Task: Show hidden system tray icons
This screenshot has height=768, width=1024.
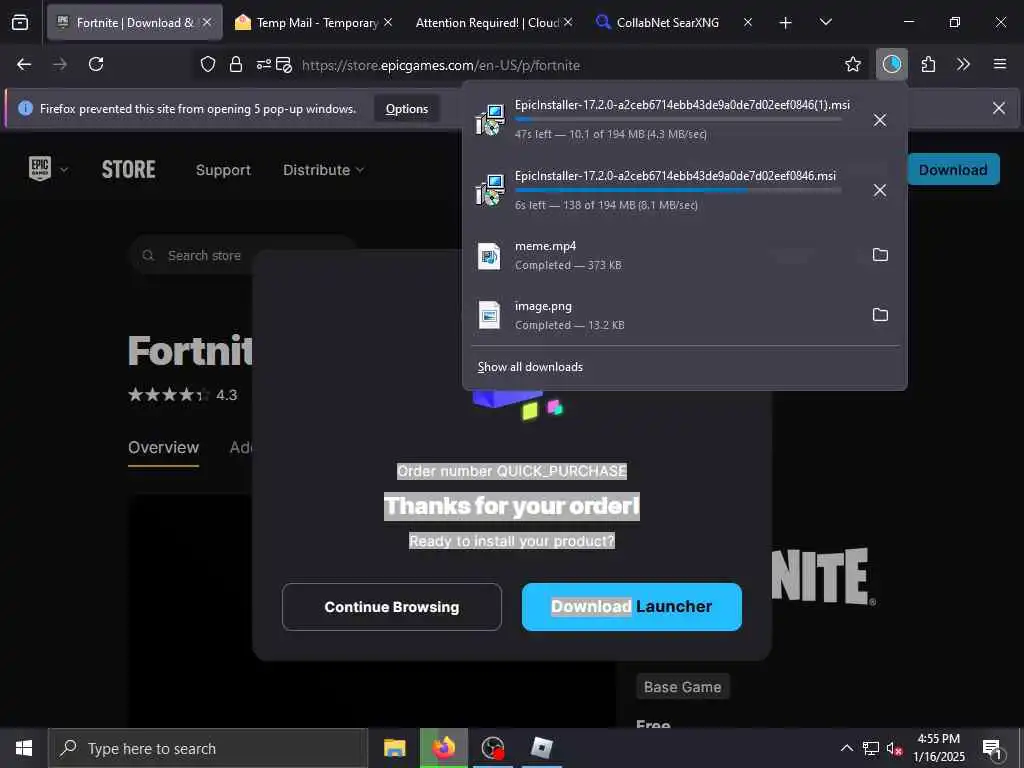Action: pos(846,748)
